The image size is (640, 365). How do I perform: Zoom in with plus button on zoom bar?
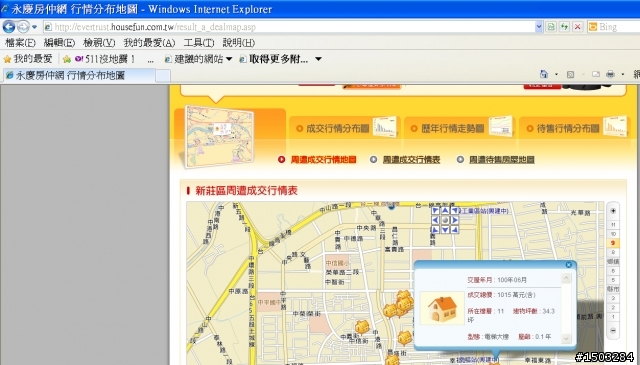613,211
